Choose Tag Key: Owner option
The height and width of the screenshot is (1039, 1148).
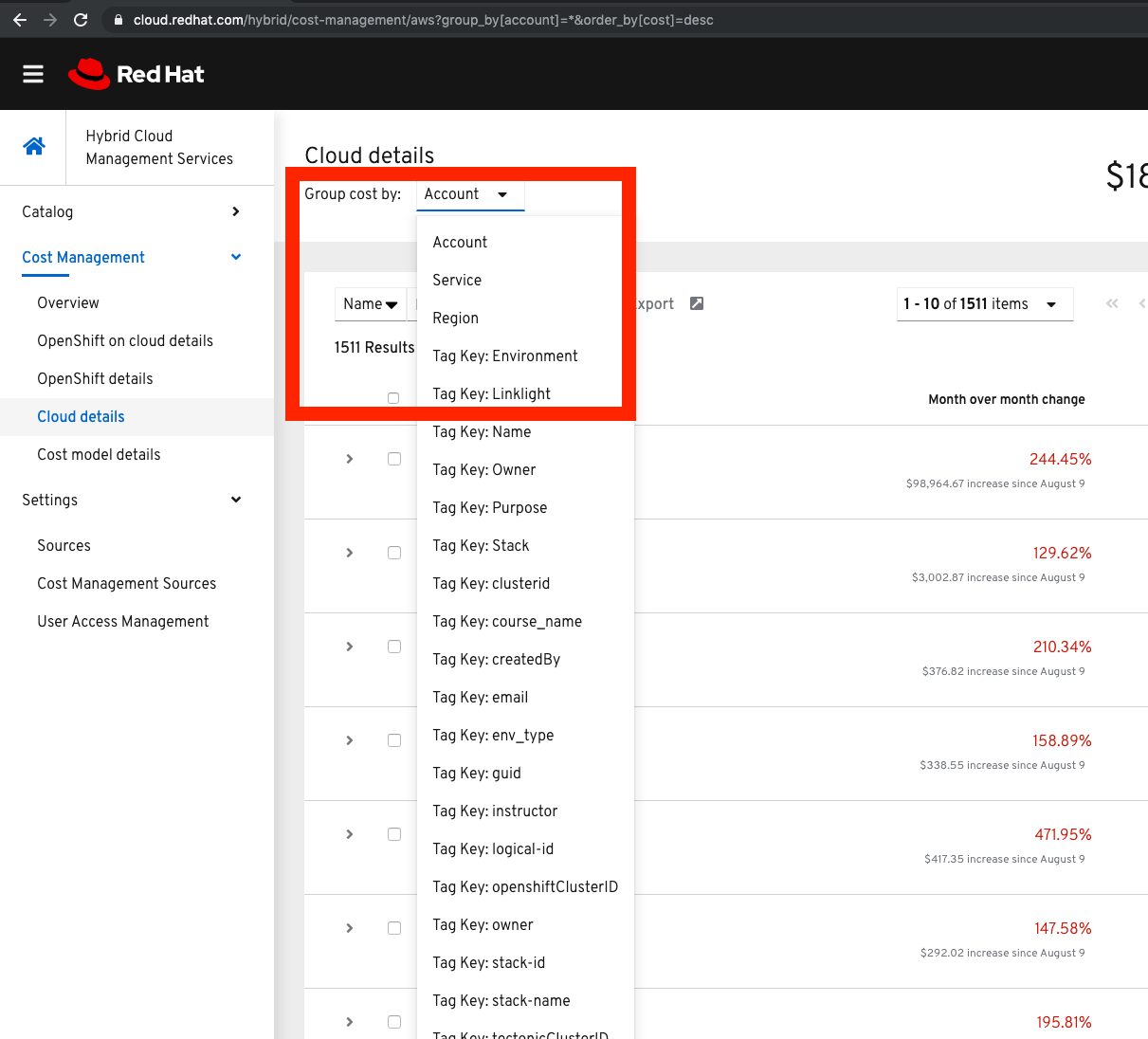point(525,470)
